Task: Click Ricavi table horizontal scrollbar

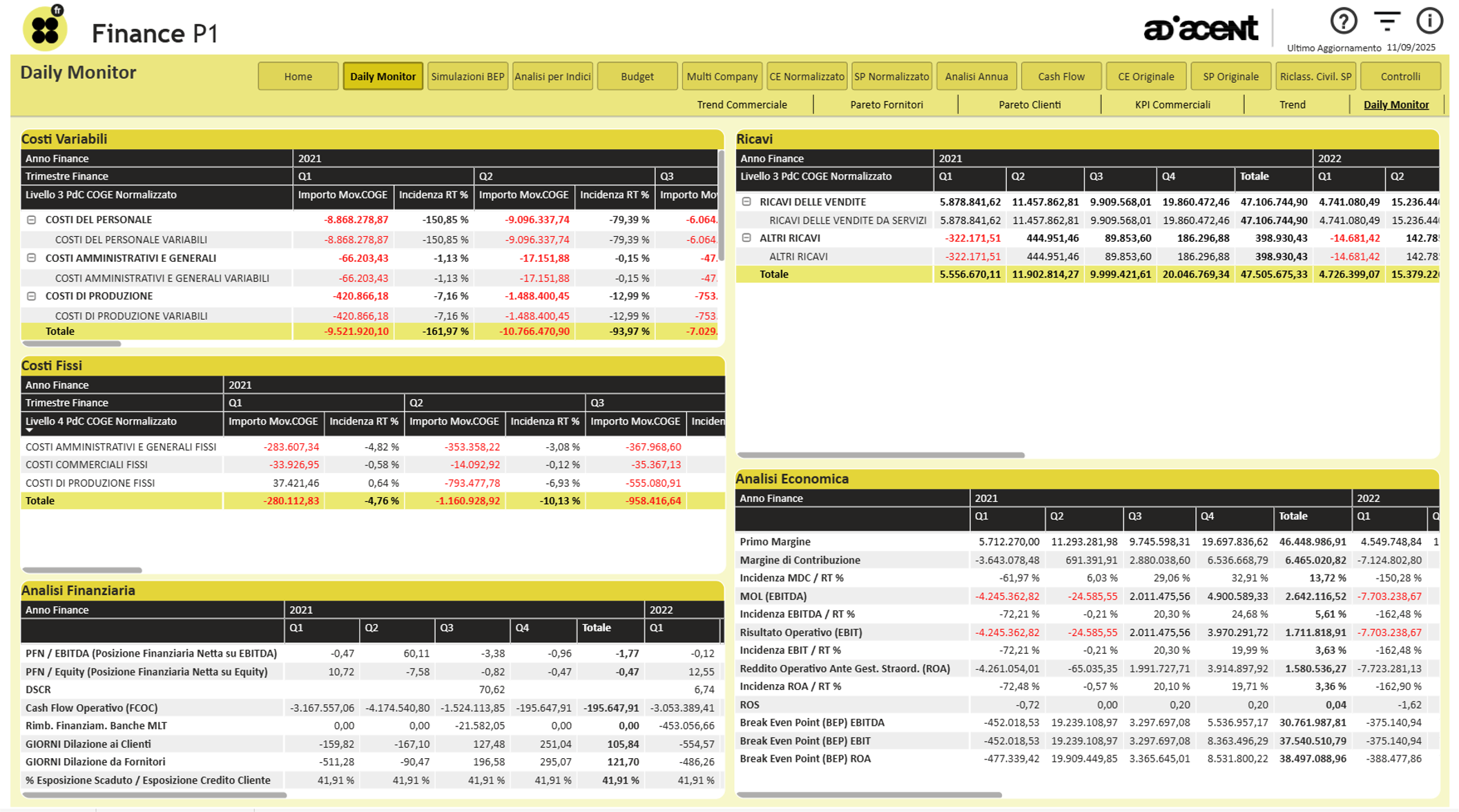Action: tap(880, 455)
